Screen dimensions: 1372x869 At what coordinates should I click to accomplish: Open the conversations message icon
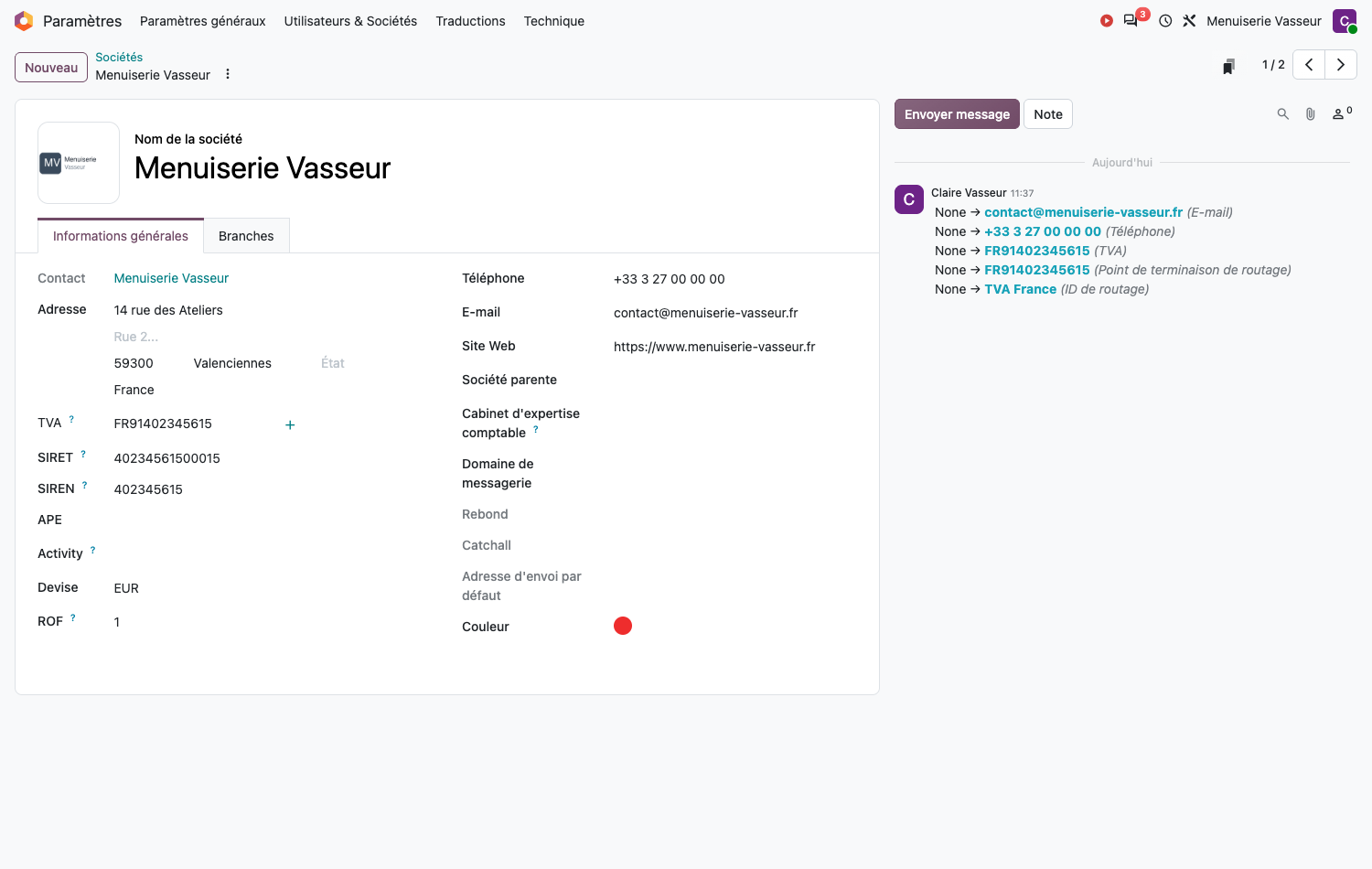tap(1131, 21)
